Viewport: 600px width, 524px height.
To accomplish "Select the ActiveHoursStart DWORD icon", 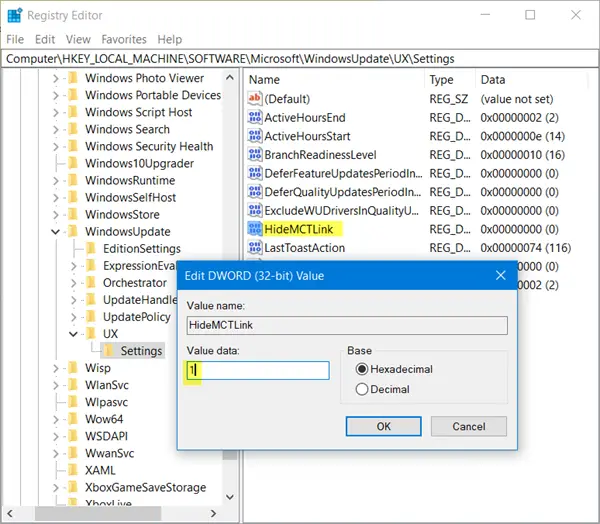I will (255, 136).
